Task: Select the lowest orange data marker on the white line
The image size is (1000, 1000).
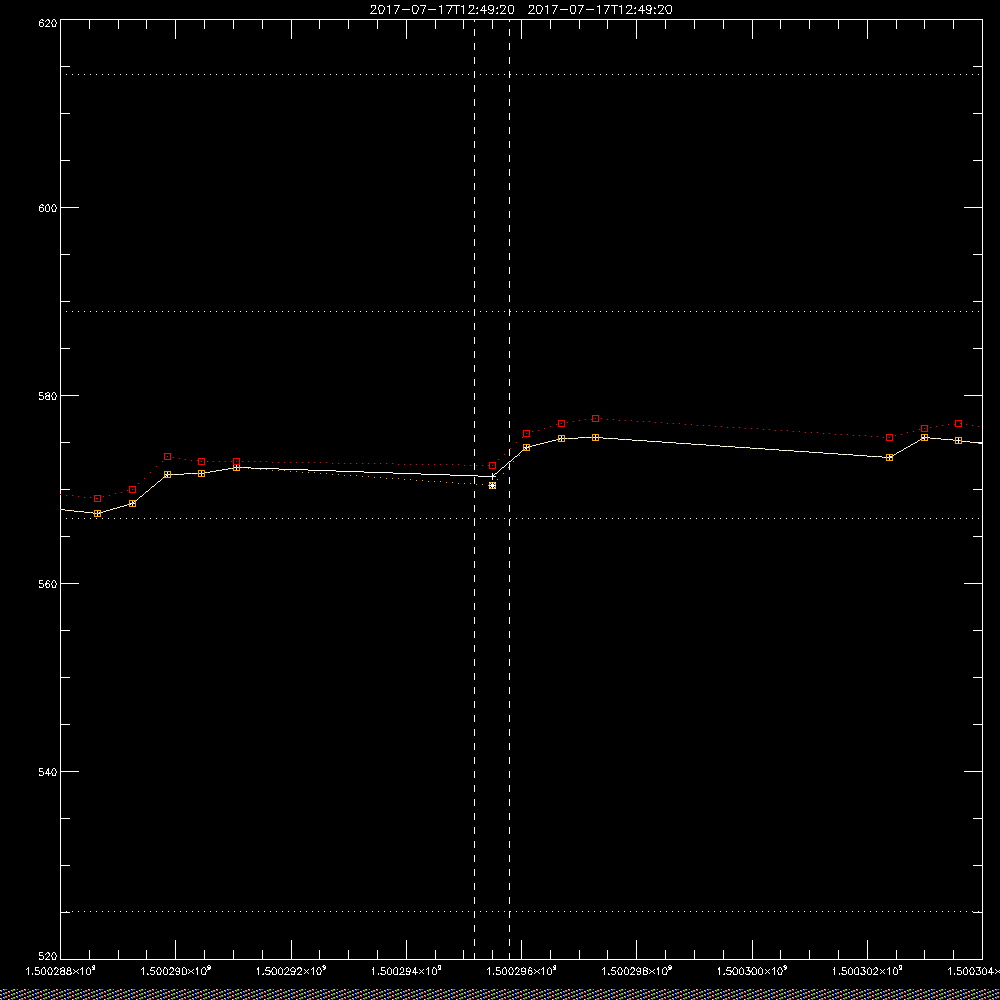Action: pyautogui.click(x=98, y=513)
